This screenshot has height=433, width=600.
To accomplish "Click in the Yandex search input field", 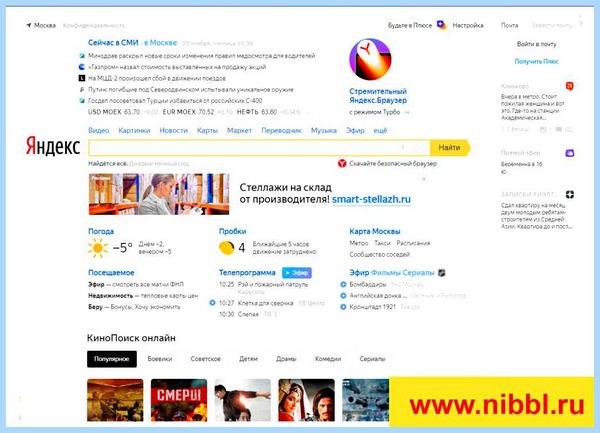I will pyautogui.click(x=259, y=148).
